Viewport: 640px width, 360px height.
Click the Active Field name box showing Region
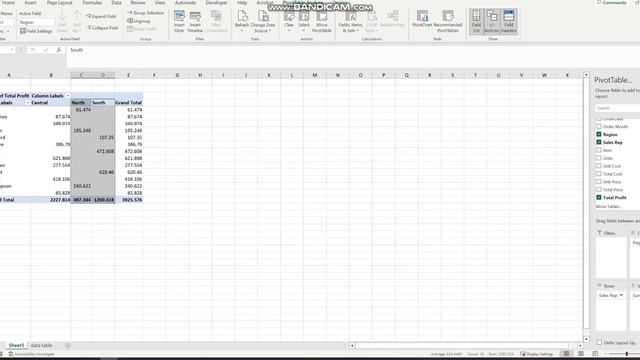[x=36, y=22]
